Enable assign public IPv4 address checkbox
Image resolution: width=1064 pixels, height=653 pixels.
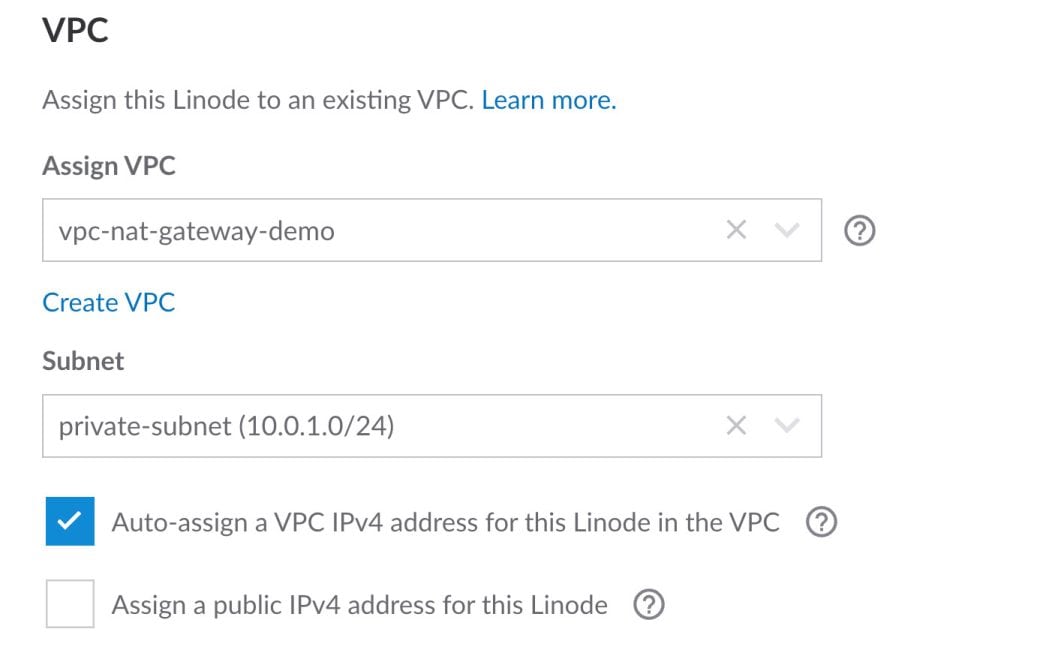point(70,604)
